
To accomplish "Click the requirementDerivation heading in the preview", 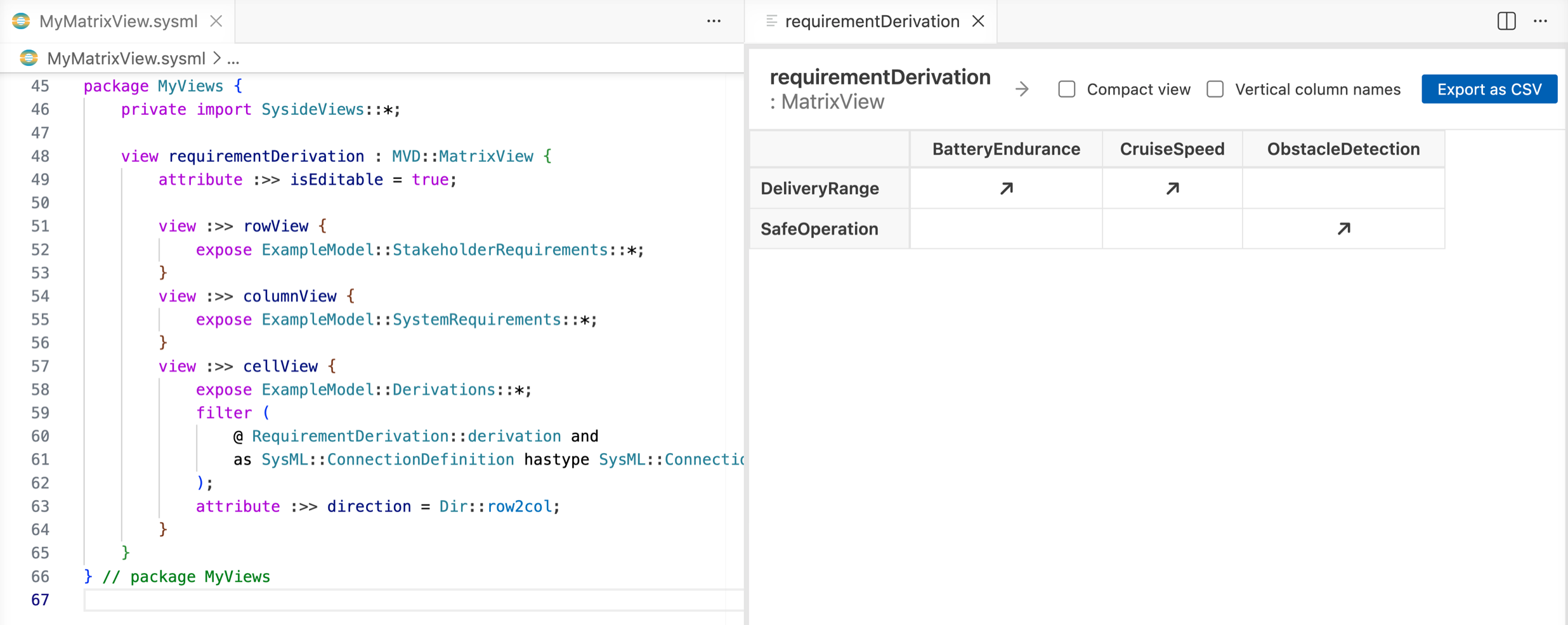I will [880, 77].
